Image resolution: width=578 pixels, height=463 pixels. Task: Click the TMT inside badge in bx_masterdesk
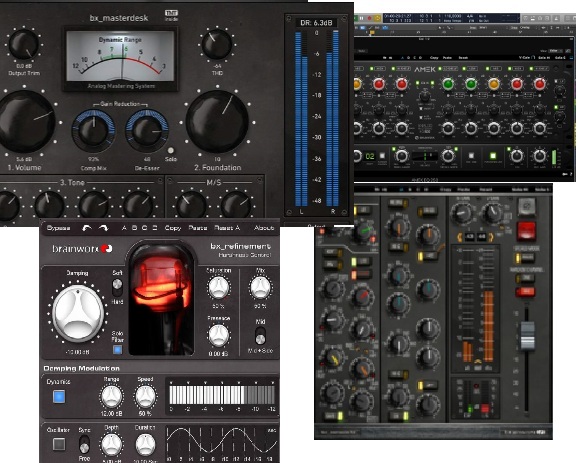point(171,15)
